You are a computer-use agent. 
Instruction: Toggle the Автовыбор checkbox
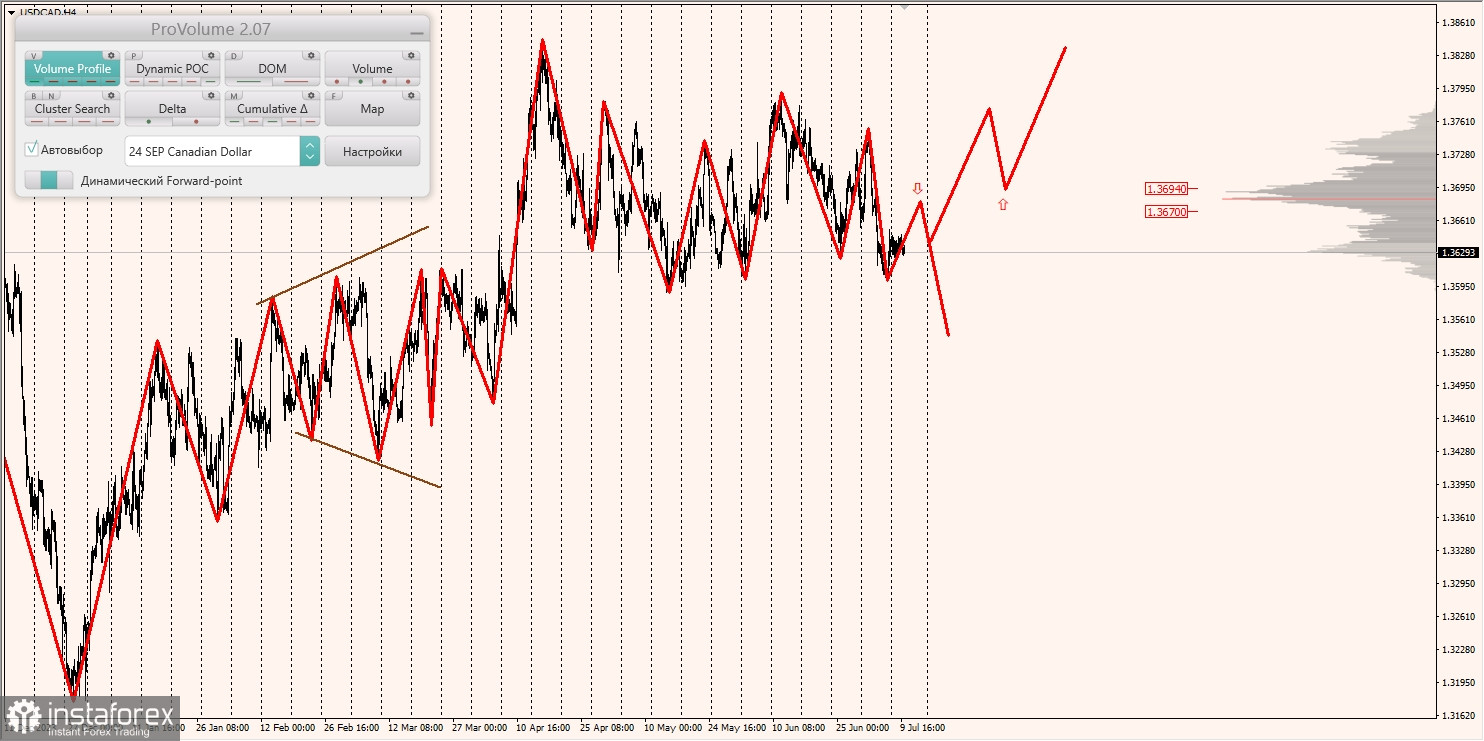click(31, 149)
